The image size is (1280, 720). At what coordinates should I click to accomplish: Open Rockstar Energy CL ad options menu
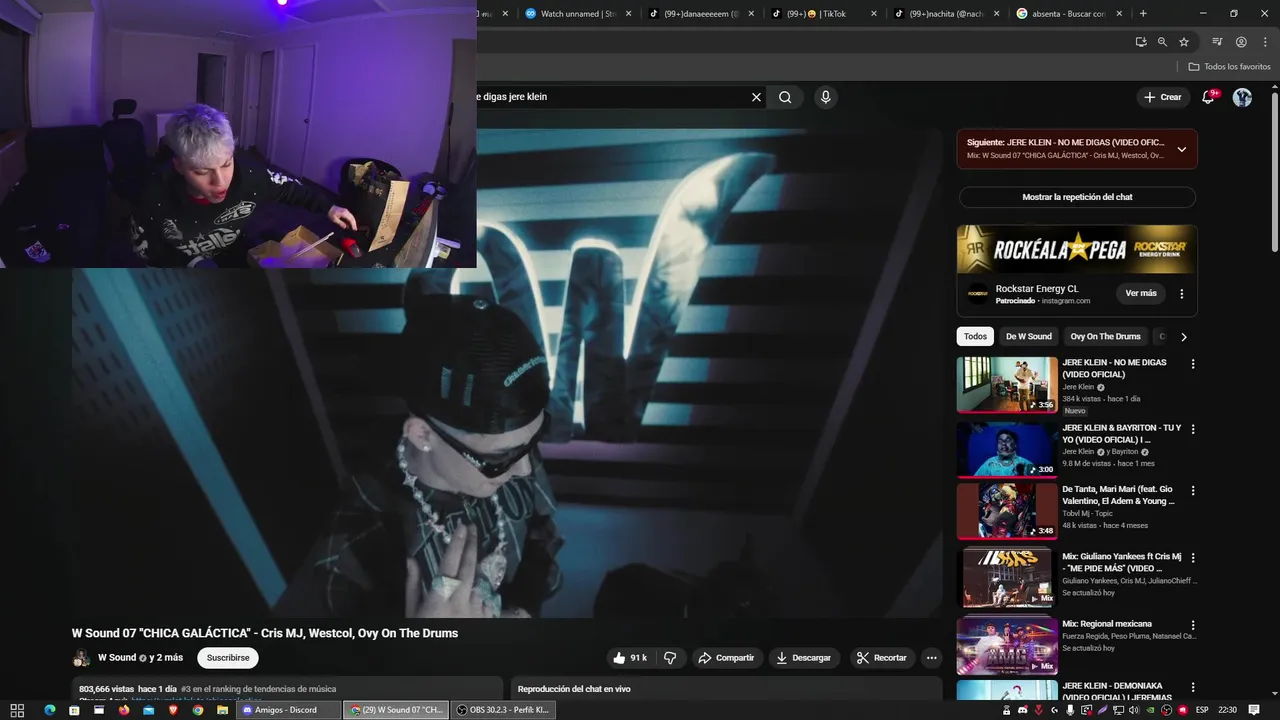pos(1181,294)
